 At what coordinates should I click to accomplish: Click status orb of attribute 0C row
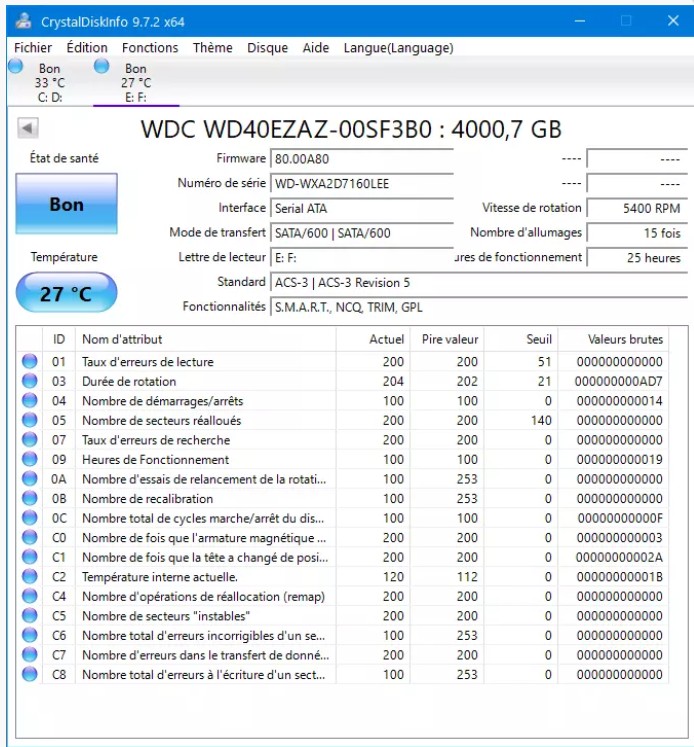30,518
